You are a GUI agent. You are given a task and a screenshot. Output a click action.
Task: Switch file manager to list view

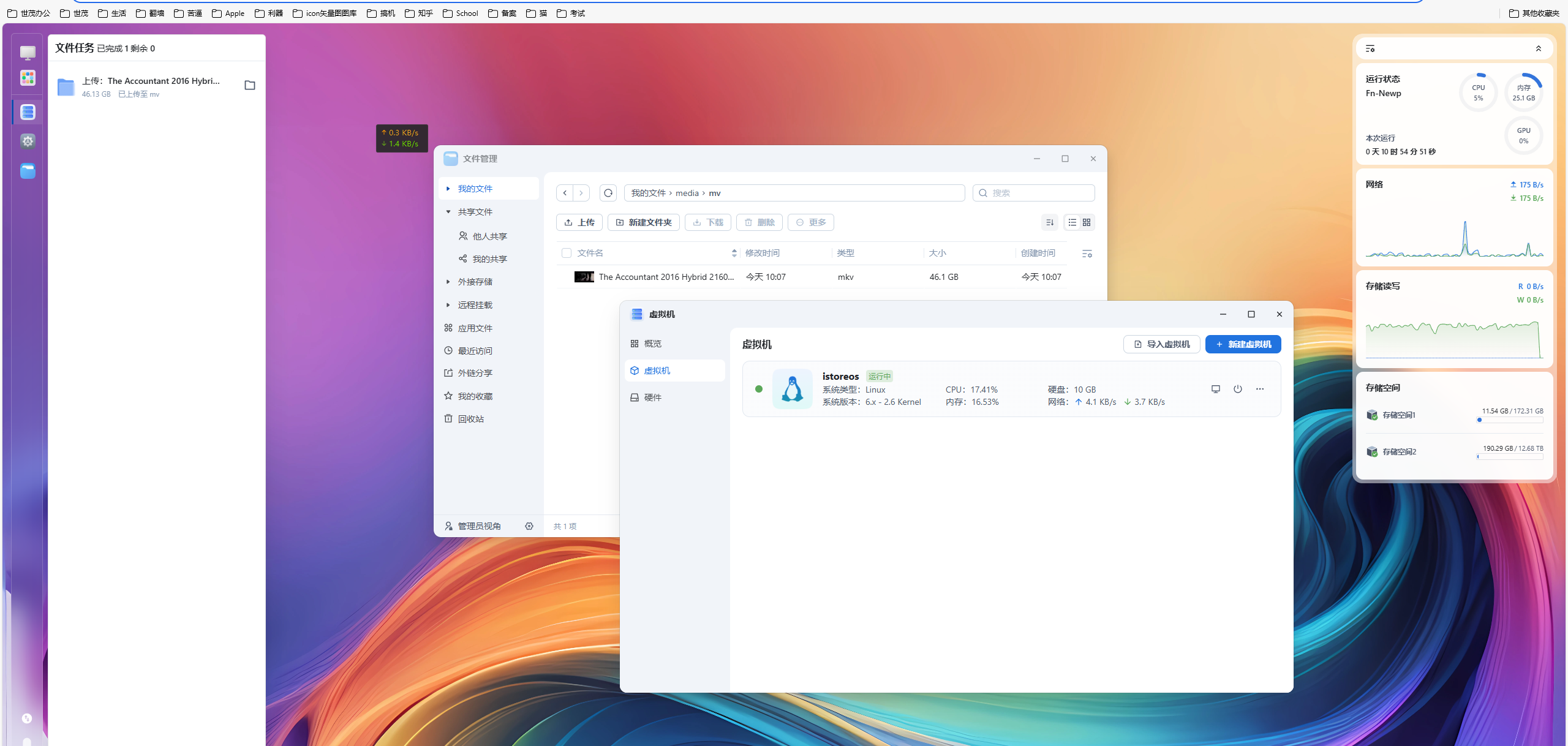point(1072,222)
